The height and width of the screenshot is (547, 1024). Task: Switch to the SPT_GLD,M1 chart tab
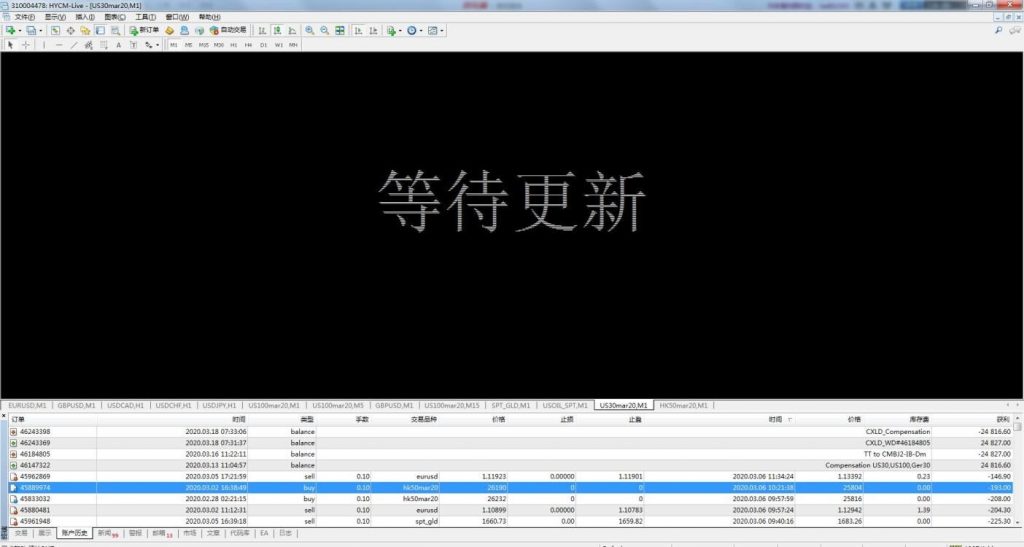tap(511, 405)
